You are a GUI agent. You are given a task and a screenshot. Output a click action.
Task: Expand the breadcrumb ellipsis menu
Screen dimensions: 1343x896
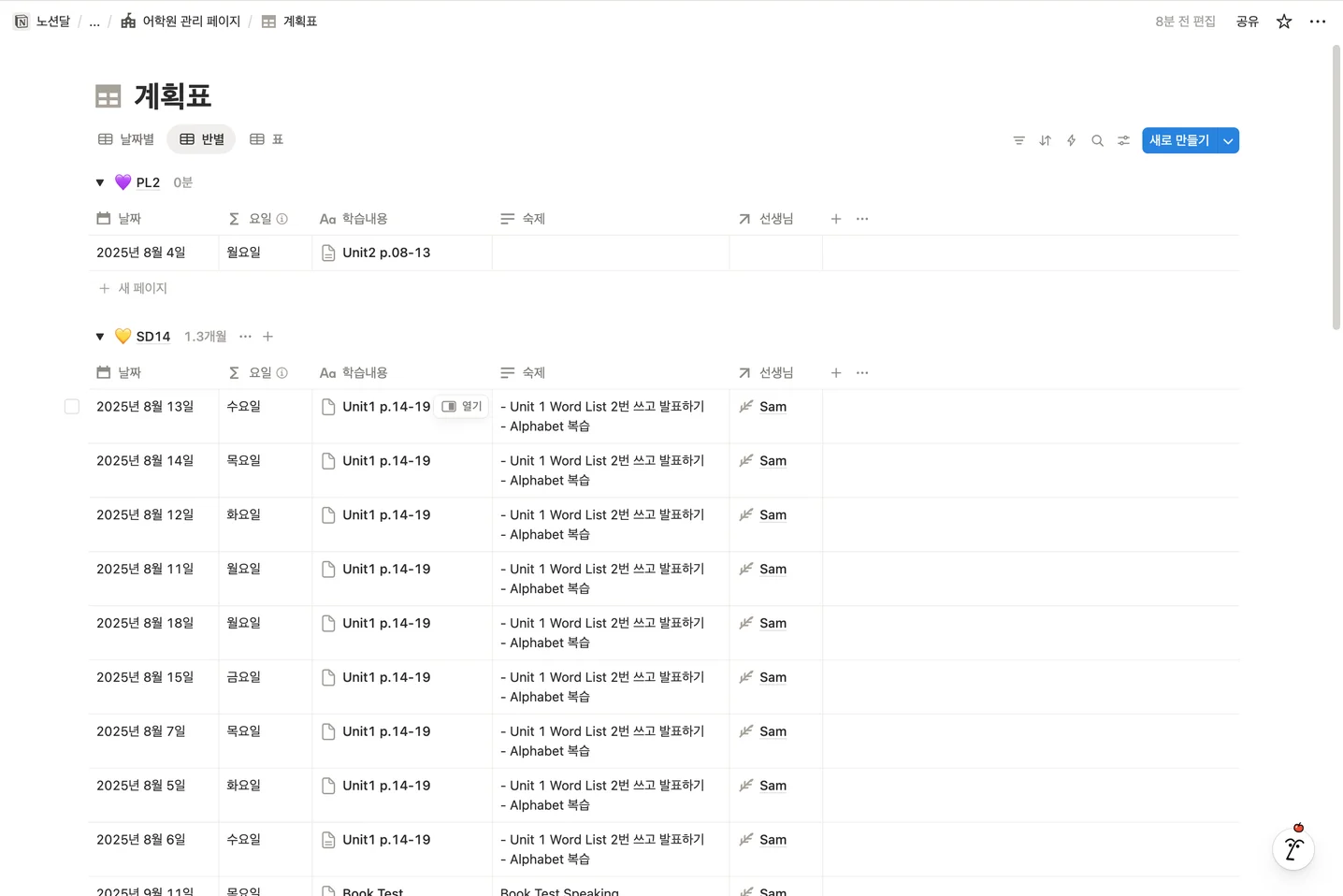pos(94,21)
